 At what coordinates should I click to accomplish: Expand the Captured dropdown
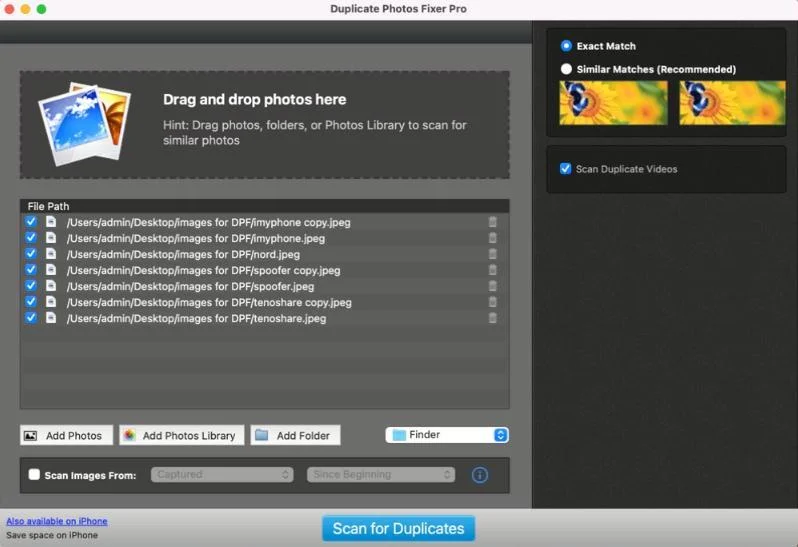point(222,475)
